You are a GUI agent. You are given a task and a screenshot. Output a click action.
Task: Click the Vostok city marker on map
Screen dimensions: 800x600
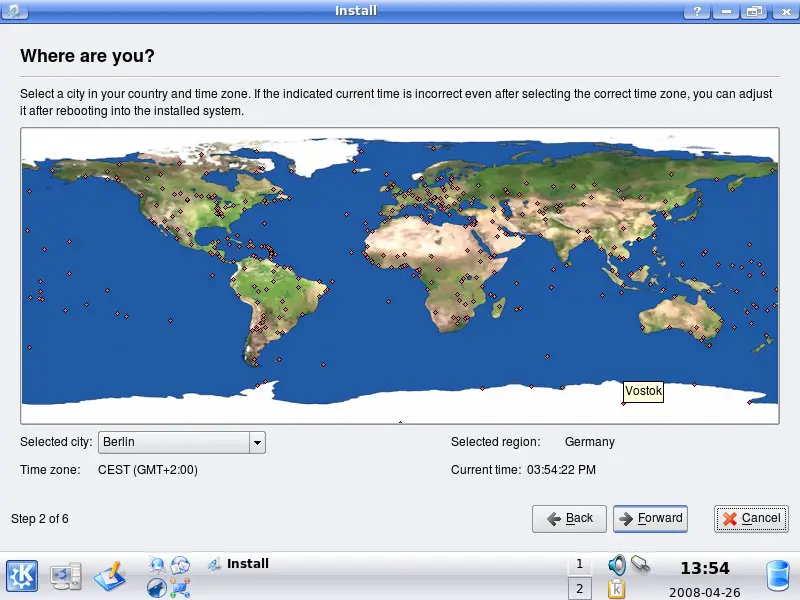(x=623, y=404)
